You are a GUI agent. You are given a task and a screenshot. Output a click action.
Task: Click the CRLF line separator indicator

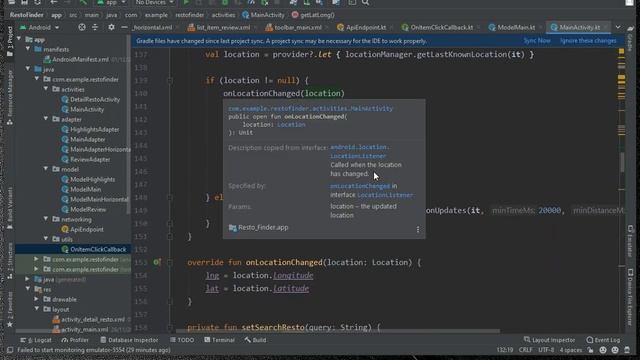tap(525, 350)
